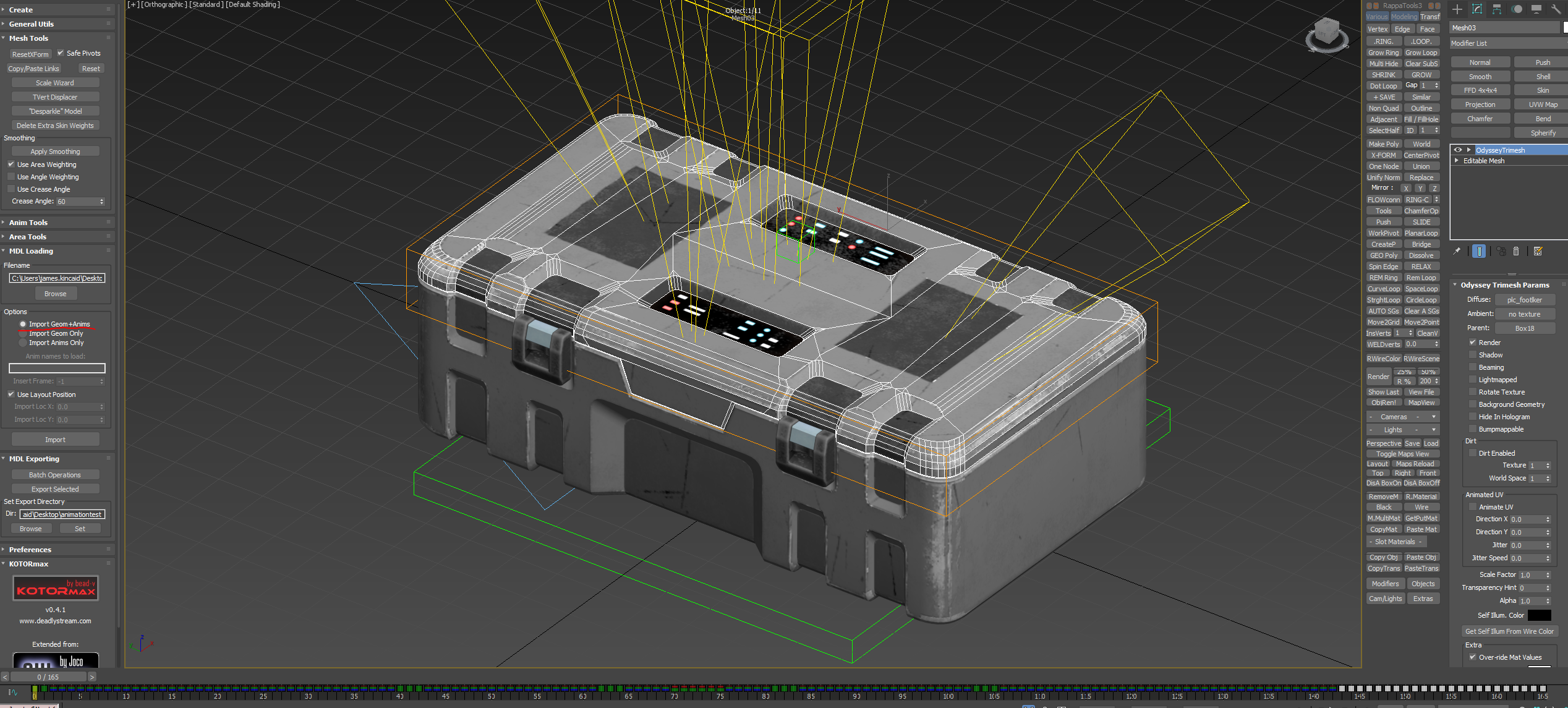Go to previous frame arrow

5,677
